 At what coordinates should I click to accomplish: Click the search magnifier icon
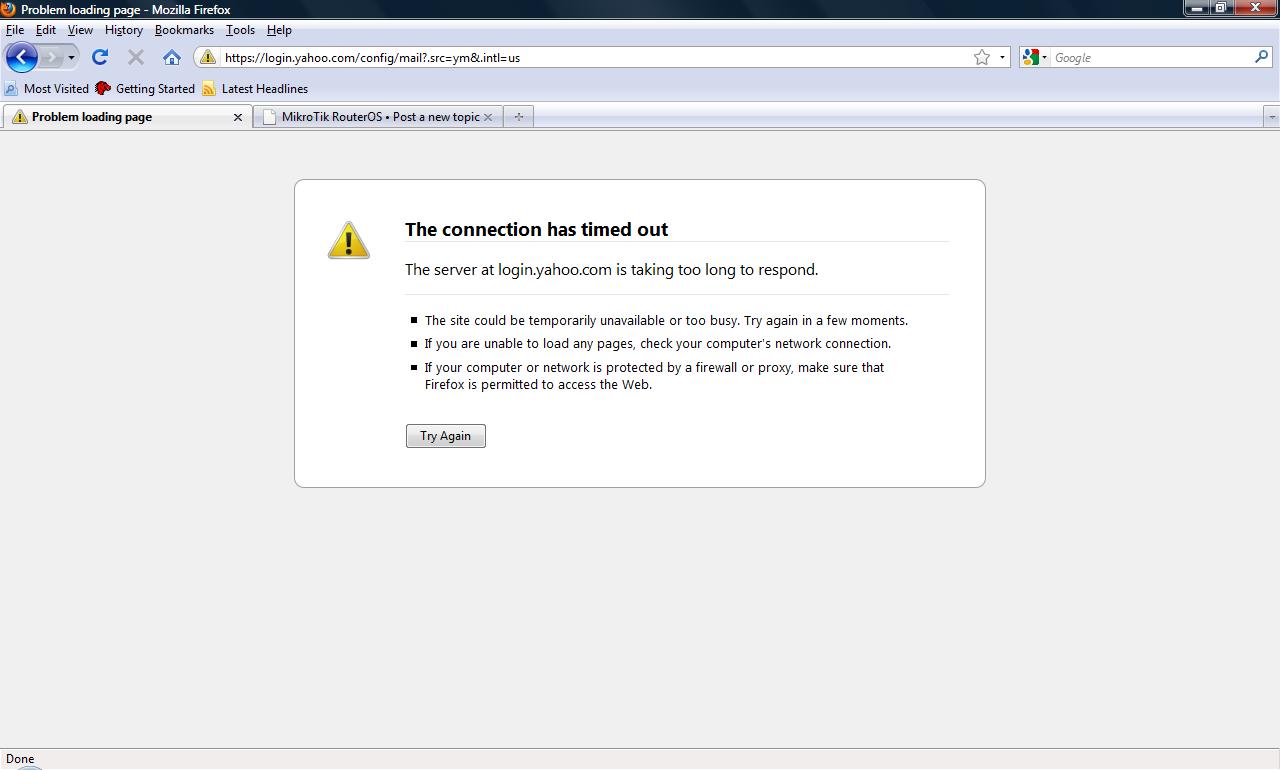coord(1261,57)
